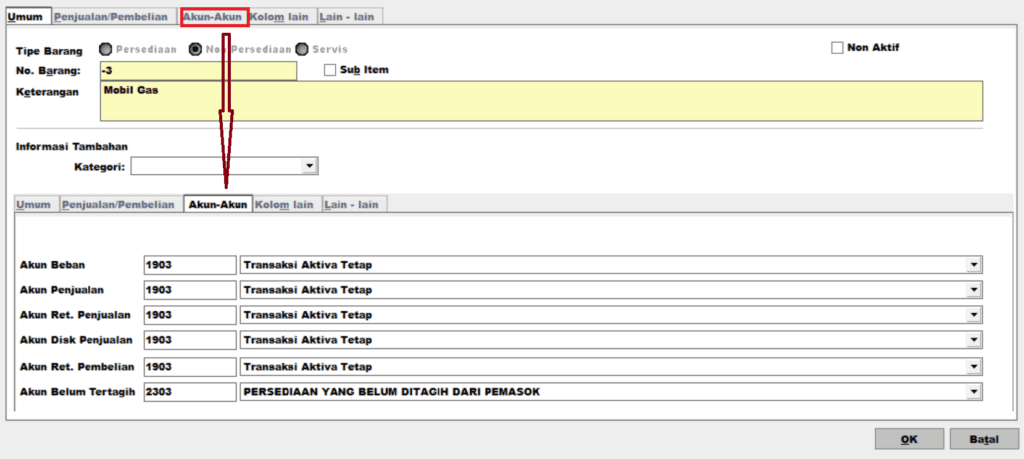Enable the Non Aktif checkbox
Image resolution: width=1024 pixels, height=459 pixels.
838,47
